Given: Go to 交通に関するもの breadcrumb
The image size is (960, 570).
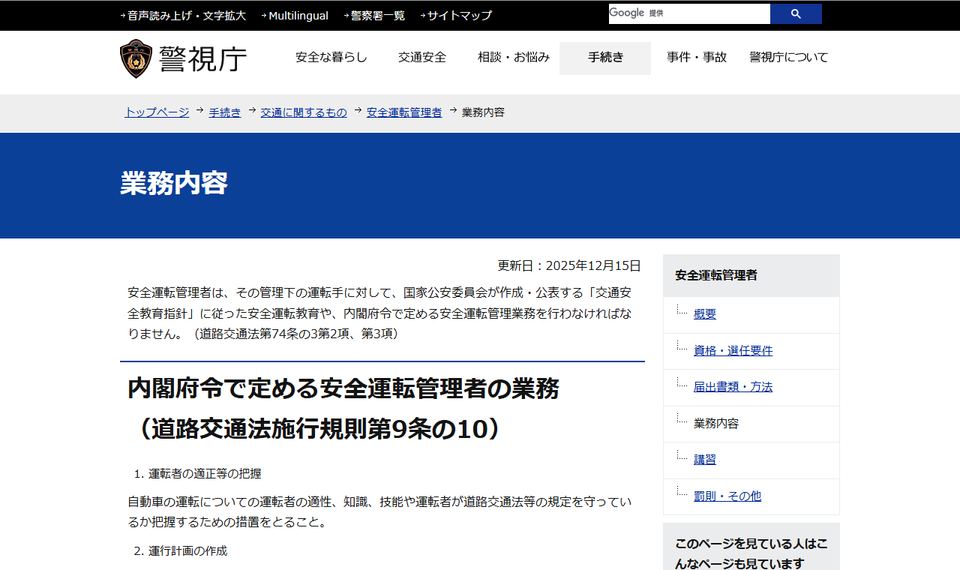Looking at the screenshot, I should [x=304, y=113].
